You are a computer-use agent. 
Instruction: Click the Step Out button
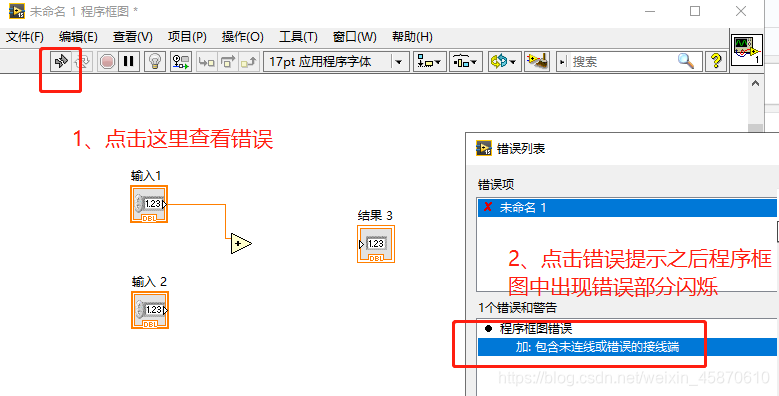click(249, 62)
